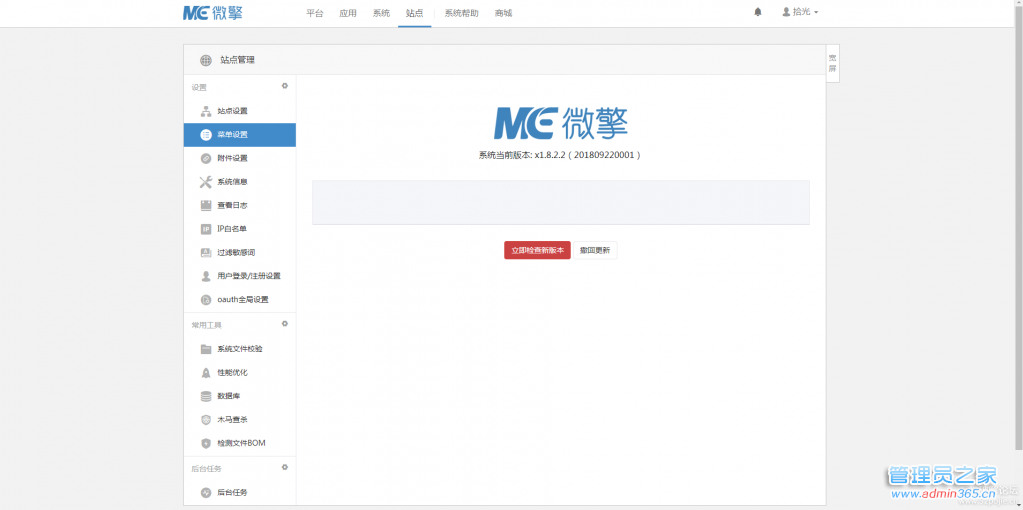Open the 系统帮助 menu
The image size is (1023, 510).
(461, 13)
